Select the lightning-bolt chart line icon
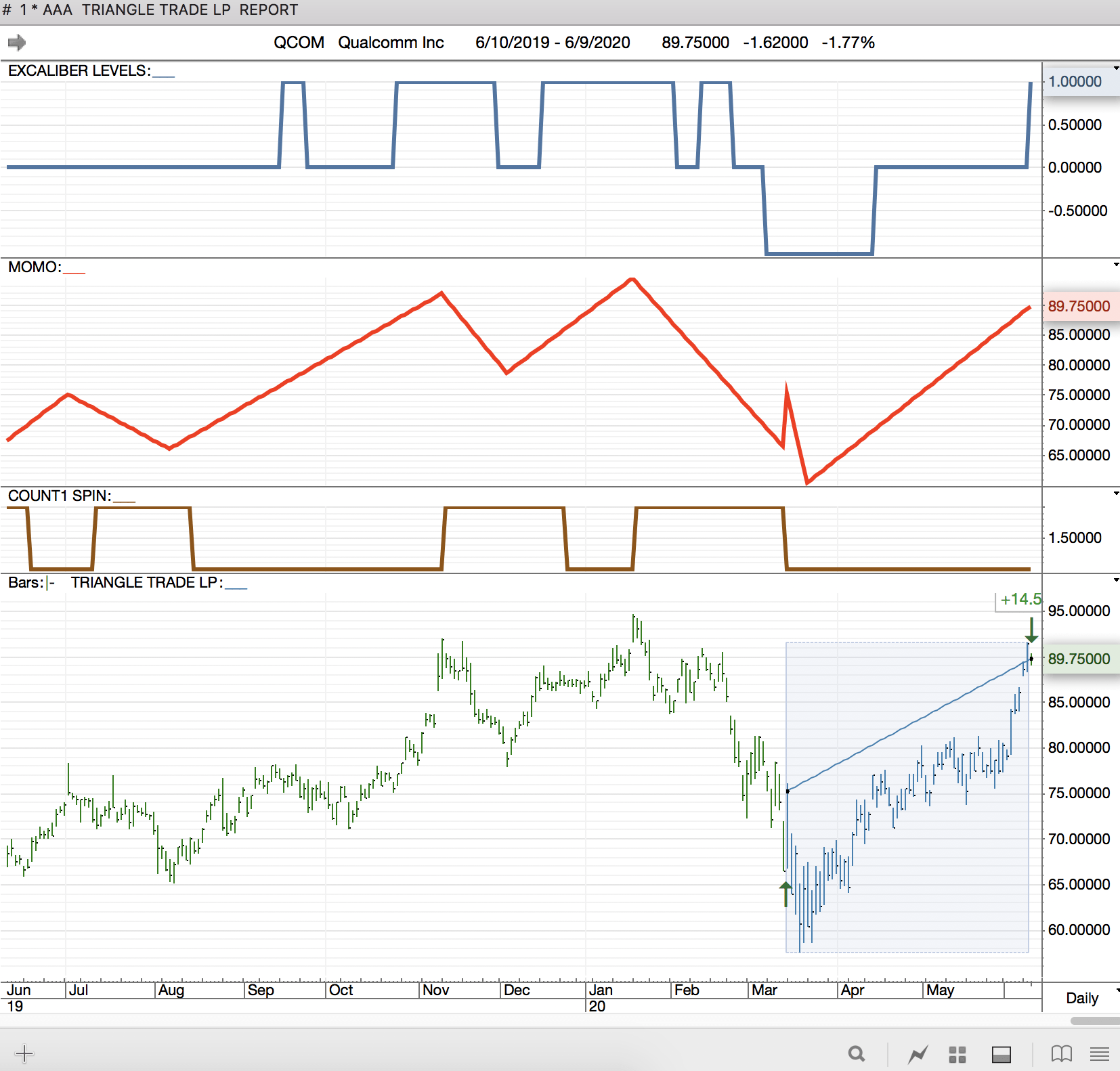This screenshot has width=1120, height=1071. [x=918, y=1054]
